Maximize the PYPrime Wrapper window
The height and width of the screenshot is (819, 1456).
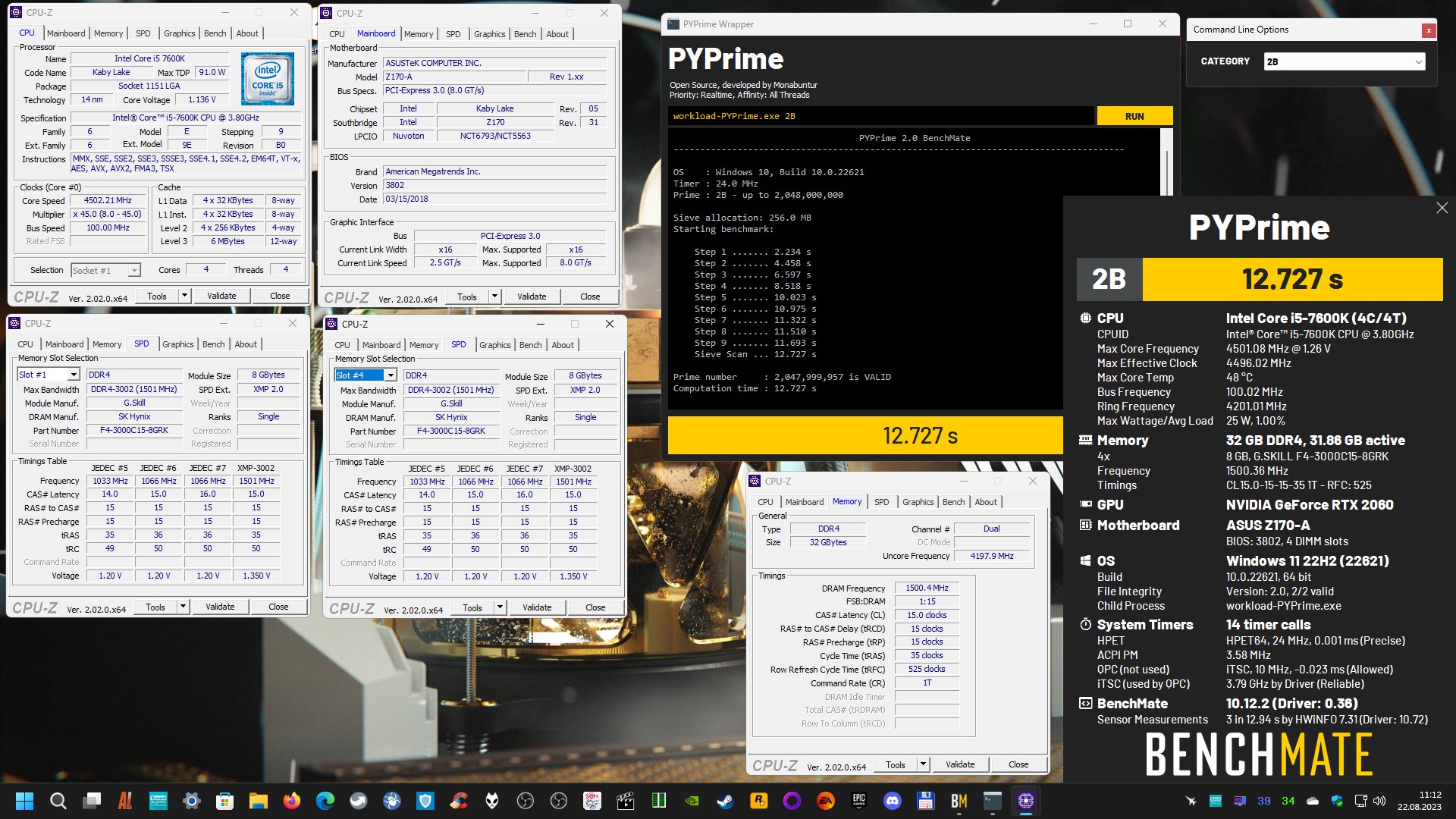[x=1128, y=24]
